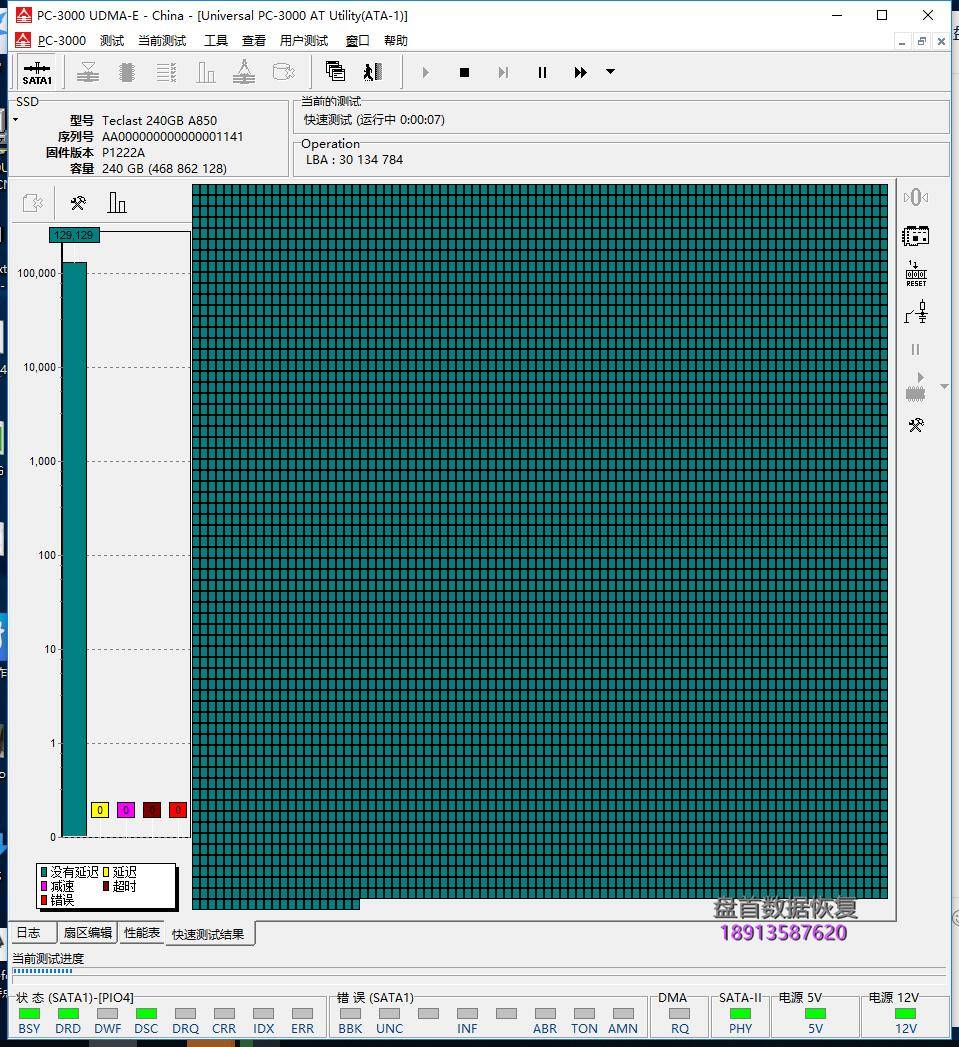Expand the small arrow at right sidebar edge
Viewport: 959px width, 1047px height.
pos(944,387)
